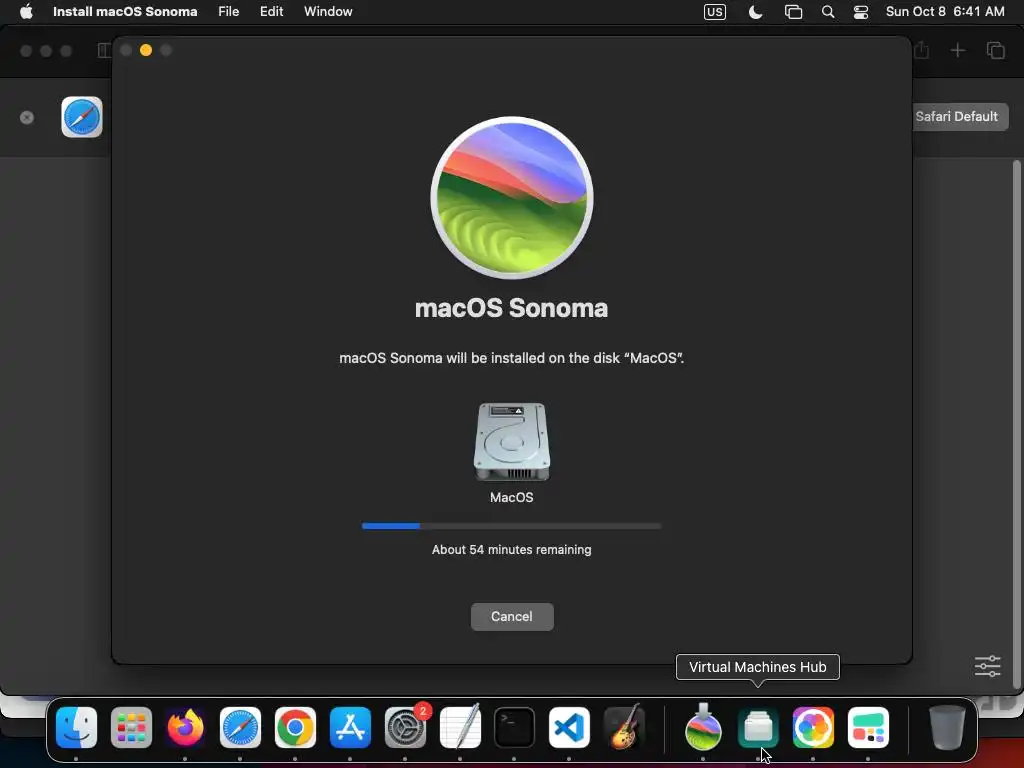Click the background window's vertical scrollbar
This screenshot has width=1024, height=768.
(x=1016, y=424)
